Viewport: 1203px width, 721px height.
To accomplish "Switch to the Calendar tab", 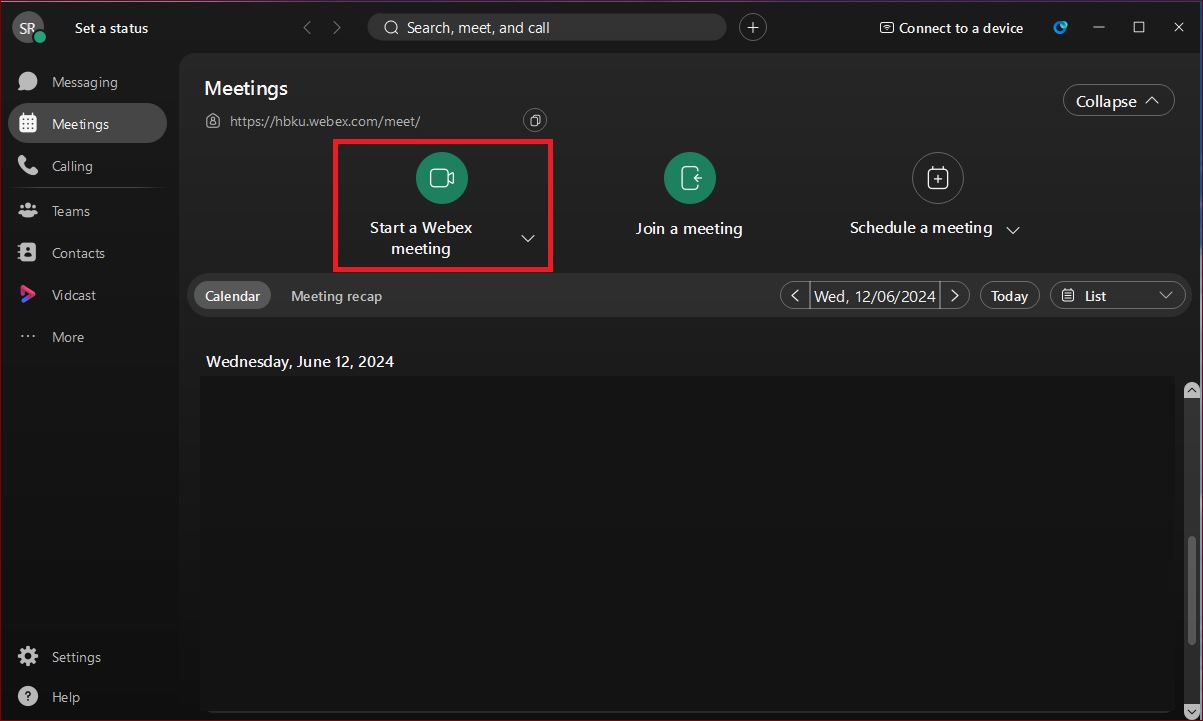I will [x=233, y=296].
